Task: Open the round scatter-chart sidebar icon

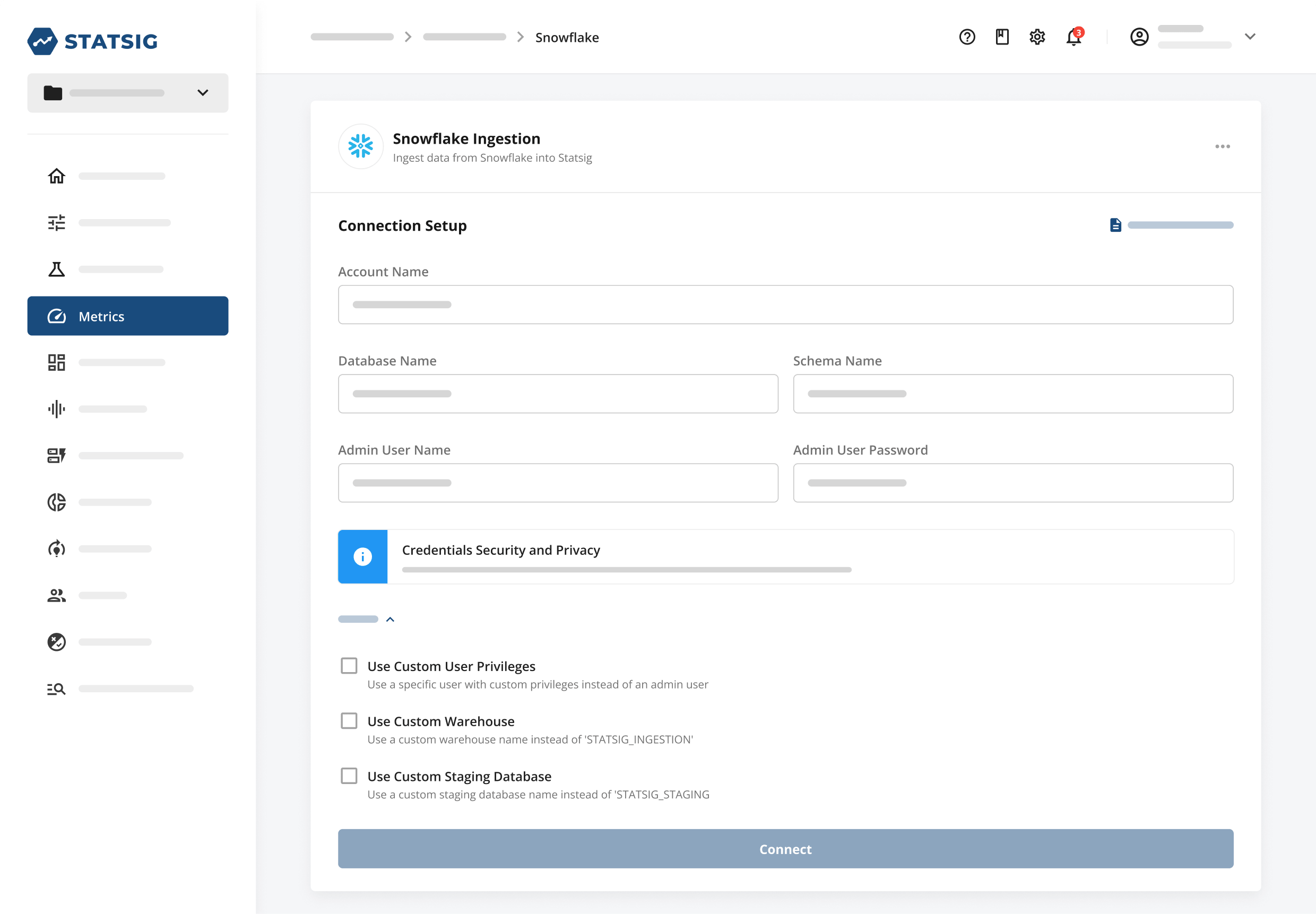Action: coord(56,642)
